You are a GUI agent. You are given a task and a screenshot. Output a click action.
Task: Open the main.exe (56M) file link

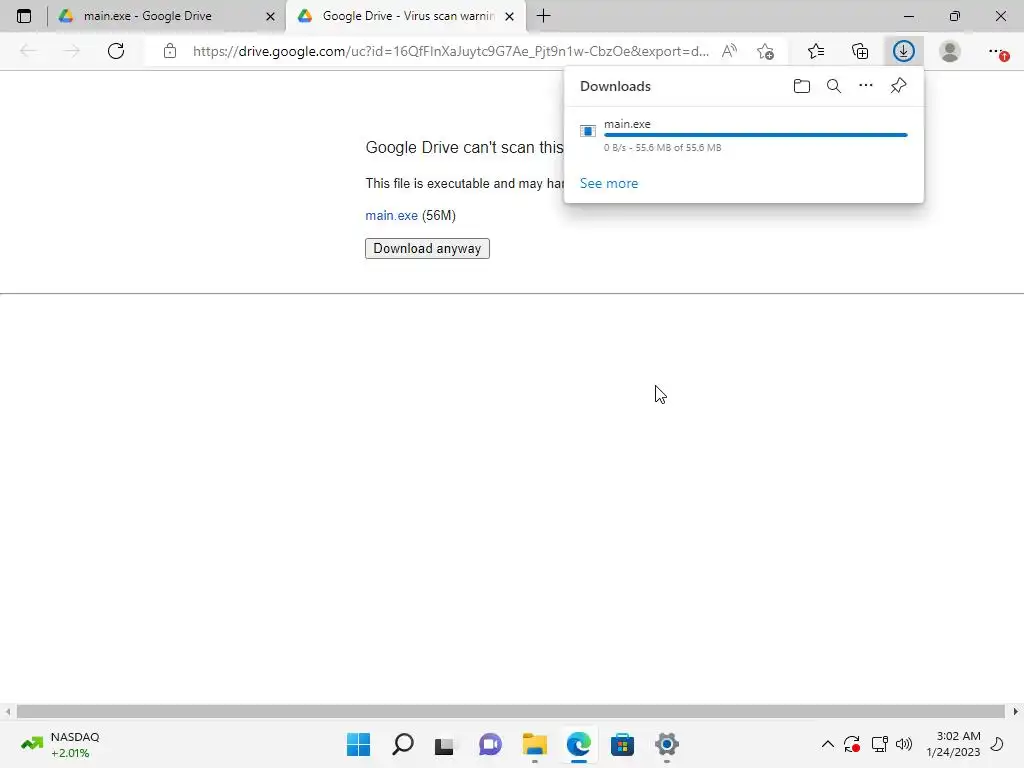[391, 216]
